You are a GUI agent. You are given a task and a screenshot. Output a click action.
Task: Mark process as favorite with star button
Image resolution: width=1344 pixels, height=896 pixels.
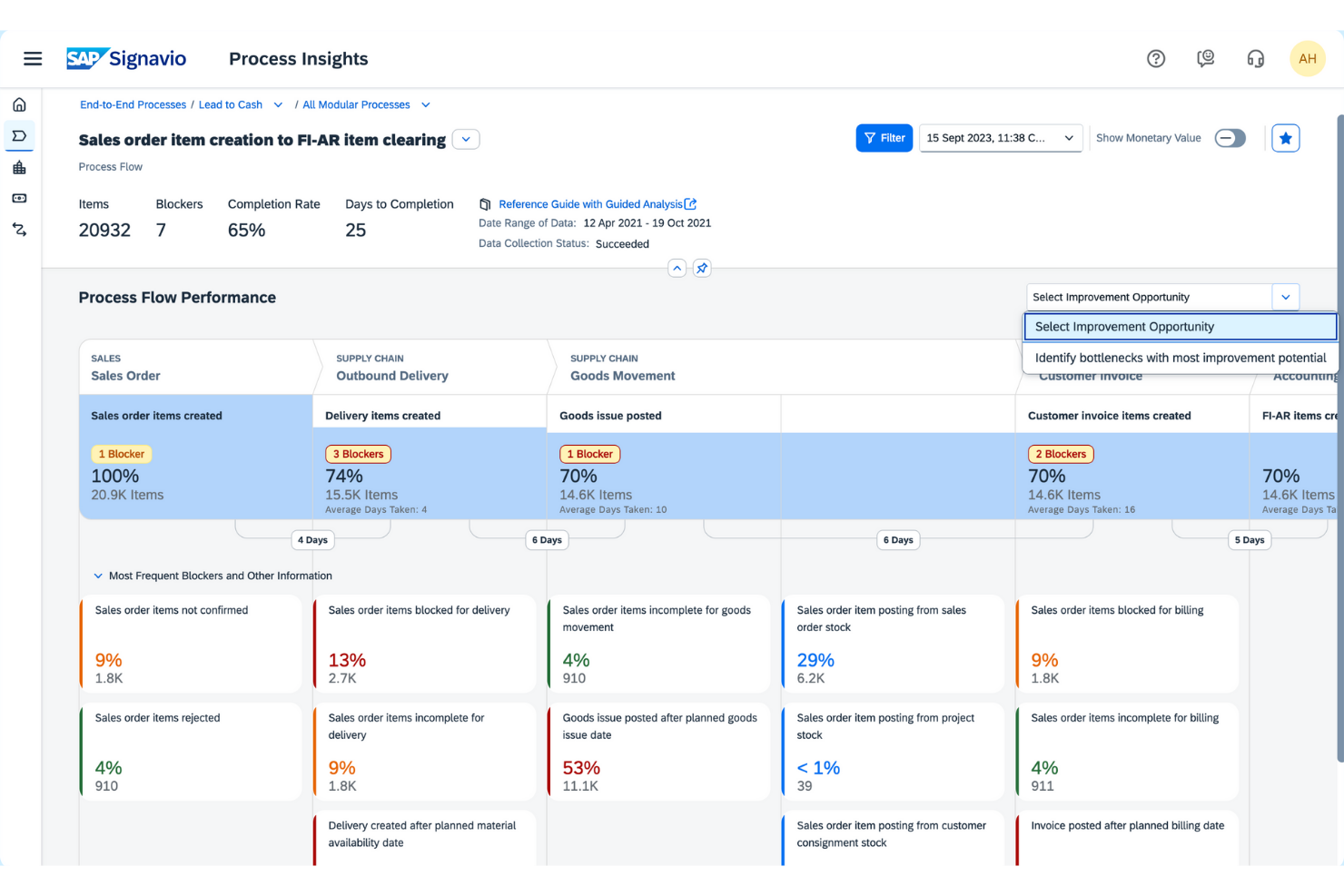tap(1285, 138)
